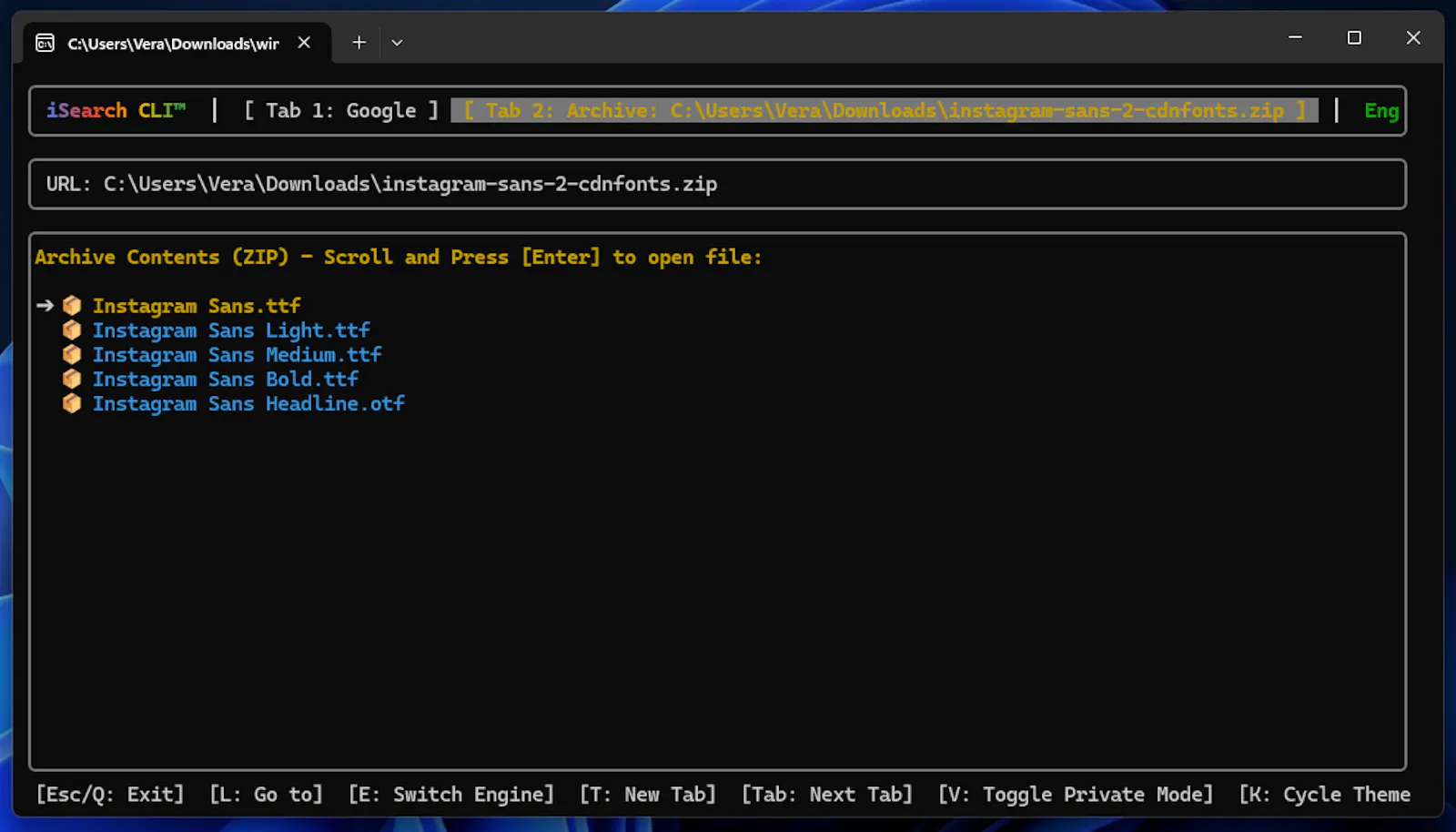The width and height of the screenshot is (1456, 832).
Task: Maximize the terminal window
Action: [x=1354, y=37]
